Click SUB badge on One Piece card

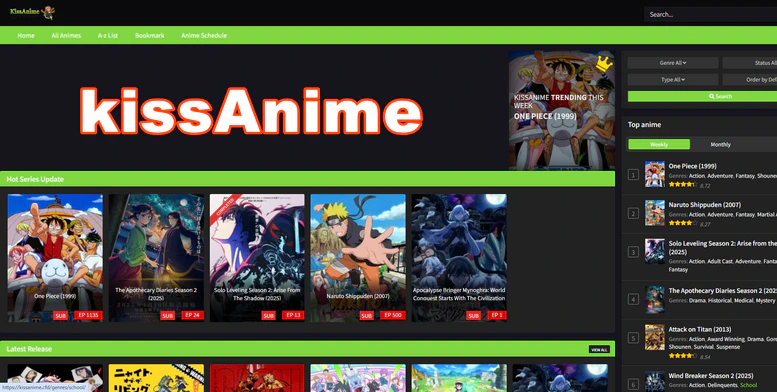click(60, 316)
